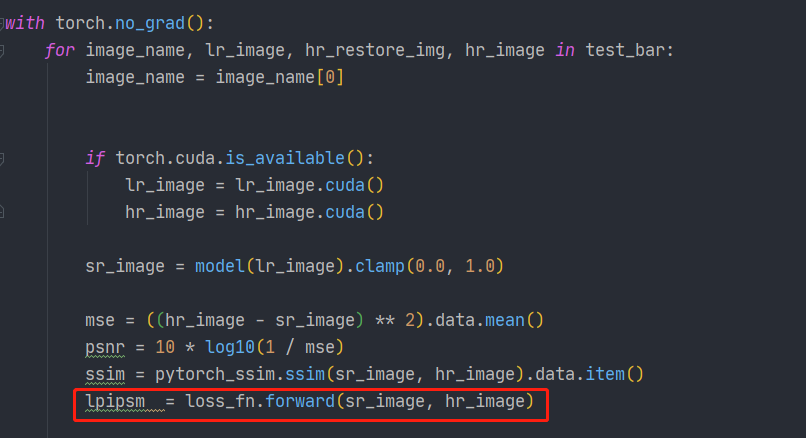This screenshot has height=438, width=806.
Task: Click the 'lpipsm' variable
Action: (115, 402)
